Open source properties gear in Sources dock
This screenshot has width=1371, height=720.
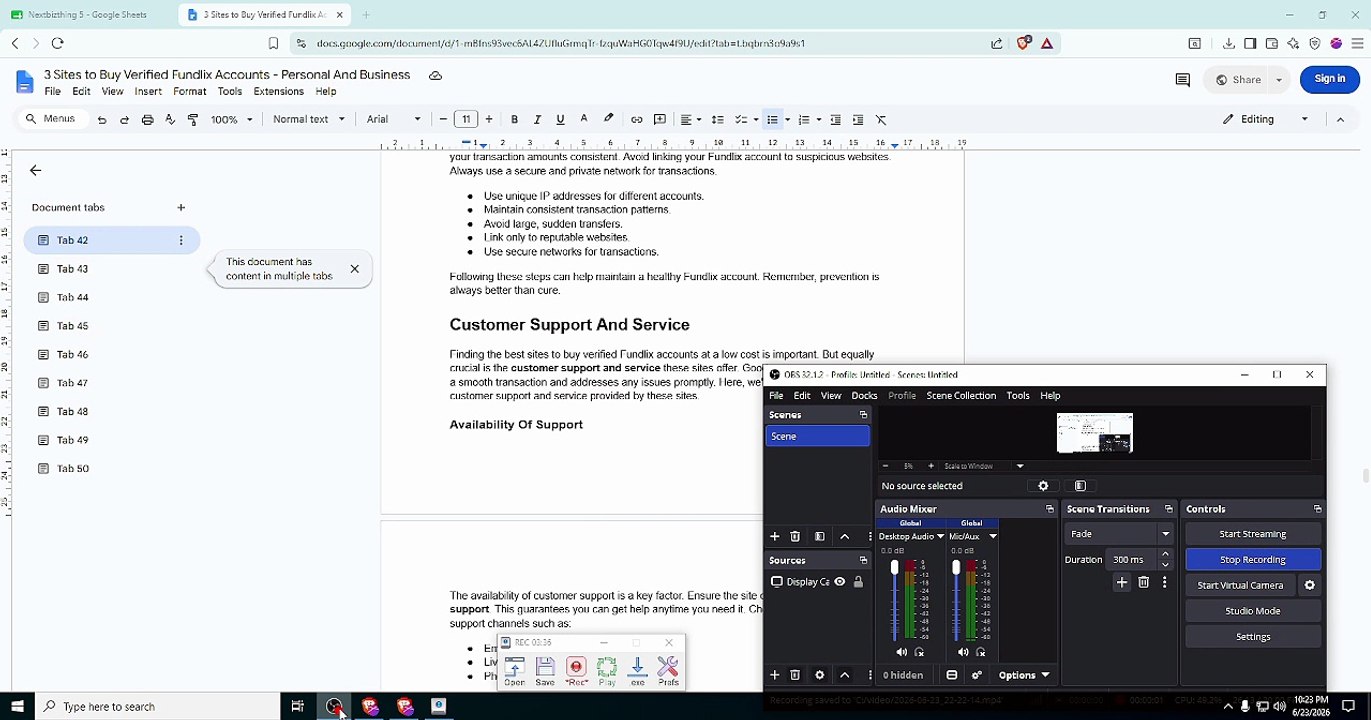(x=820, y=675)
